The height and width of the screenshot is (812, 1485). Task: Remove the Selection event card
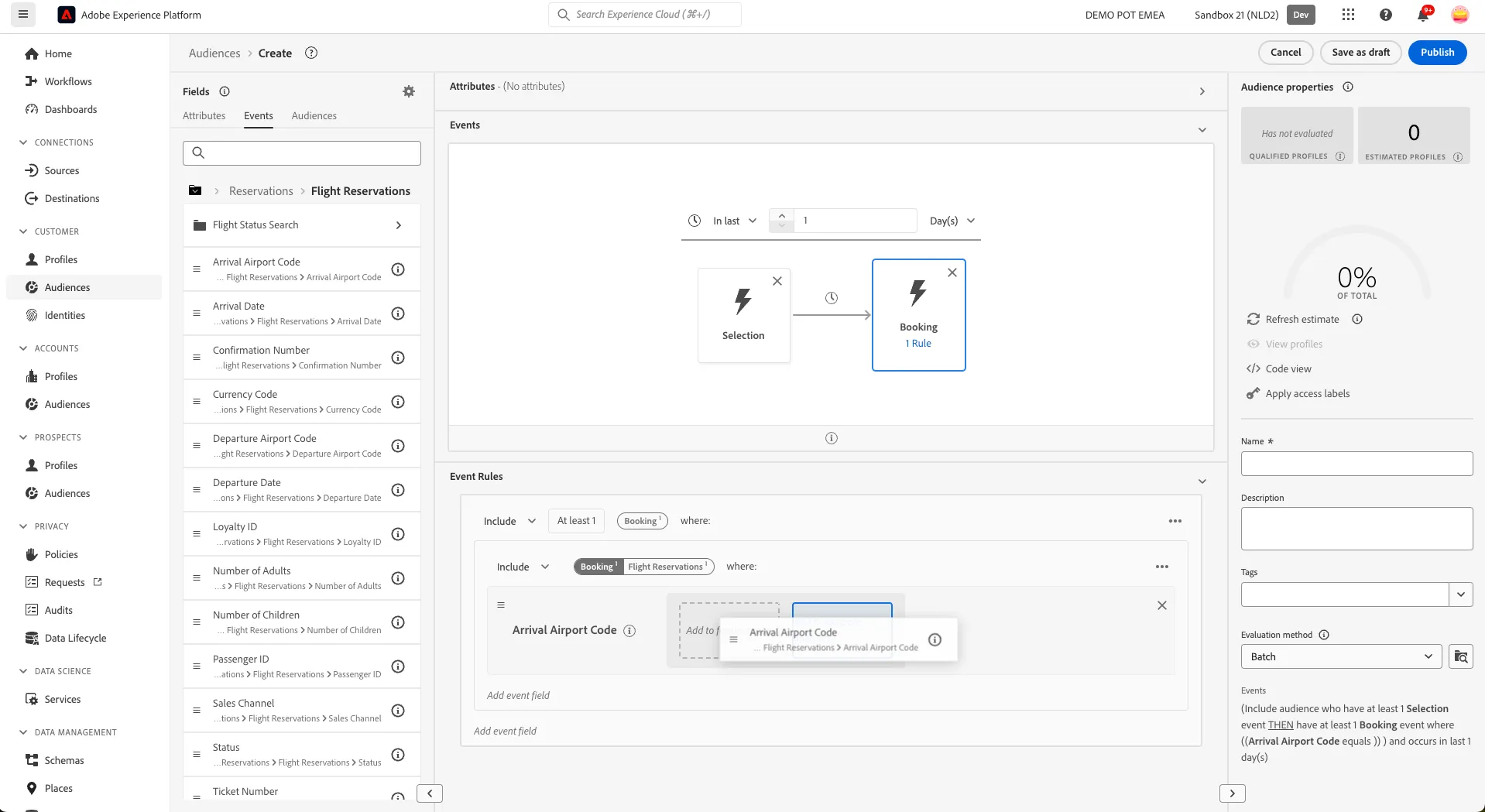777,281
